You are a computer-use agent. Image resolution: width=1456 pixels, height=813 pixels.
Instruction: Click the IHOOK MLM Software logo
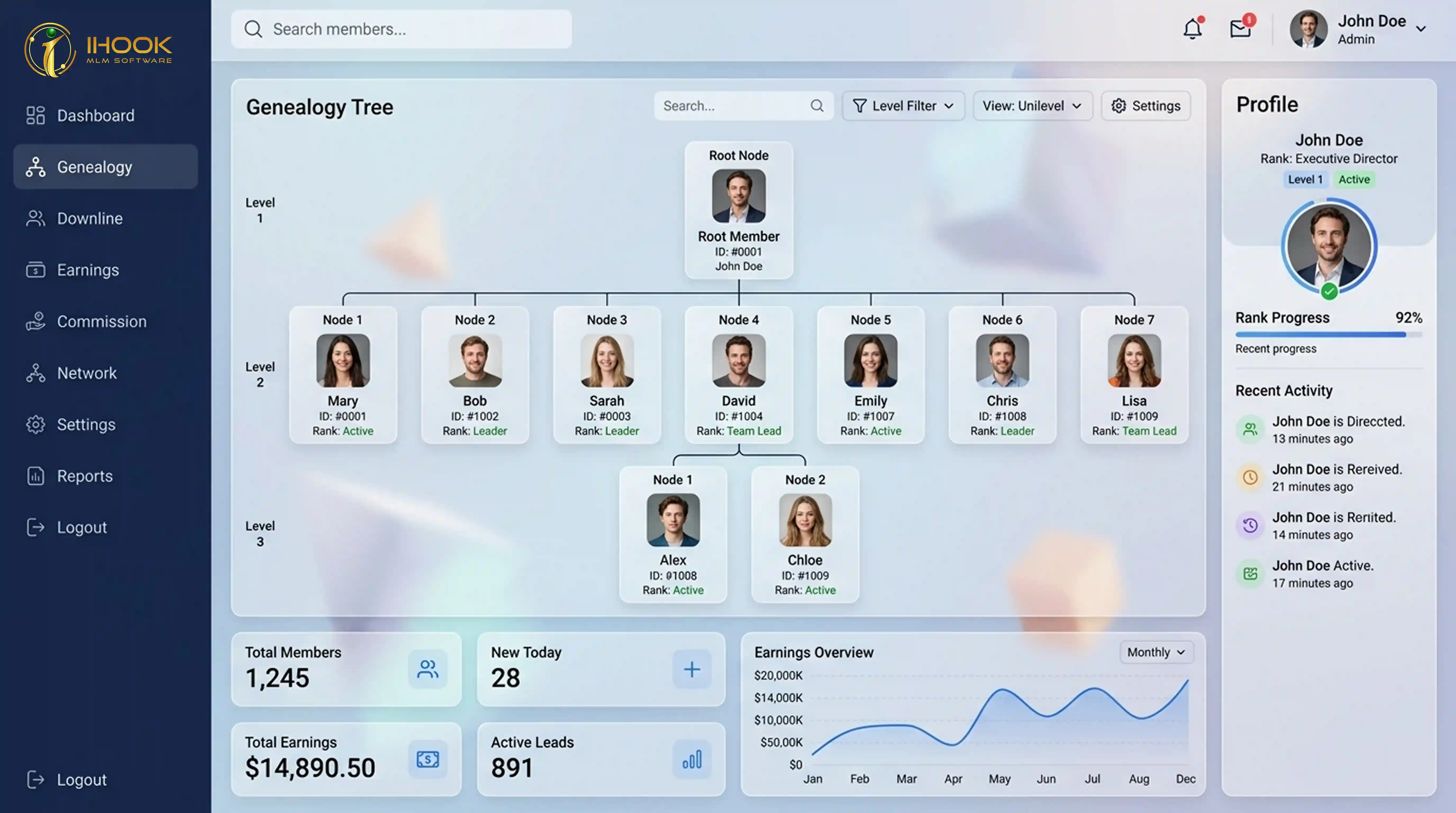click(x=98, y=50)
